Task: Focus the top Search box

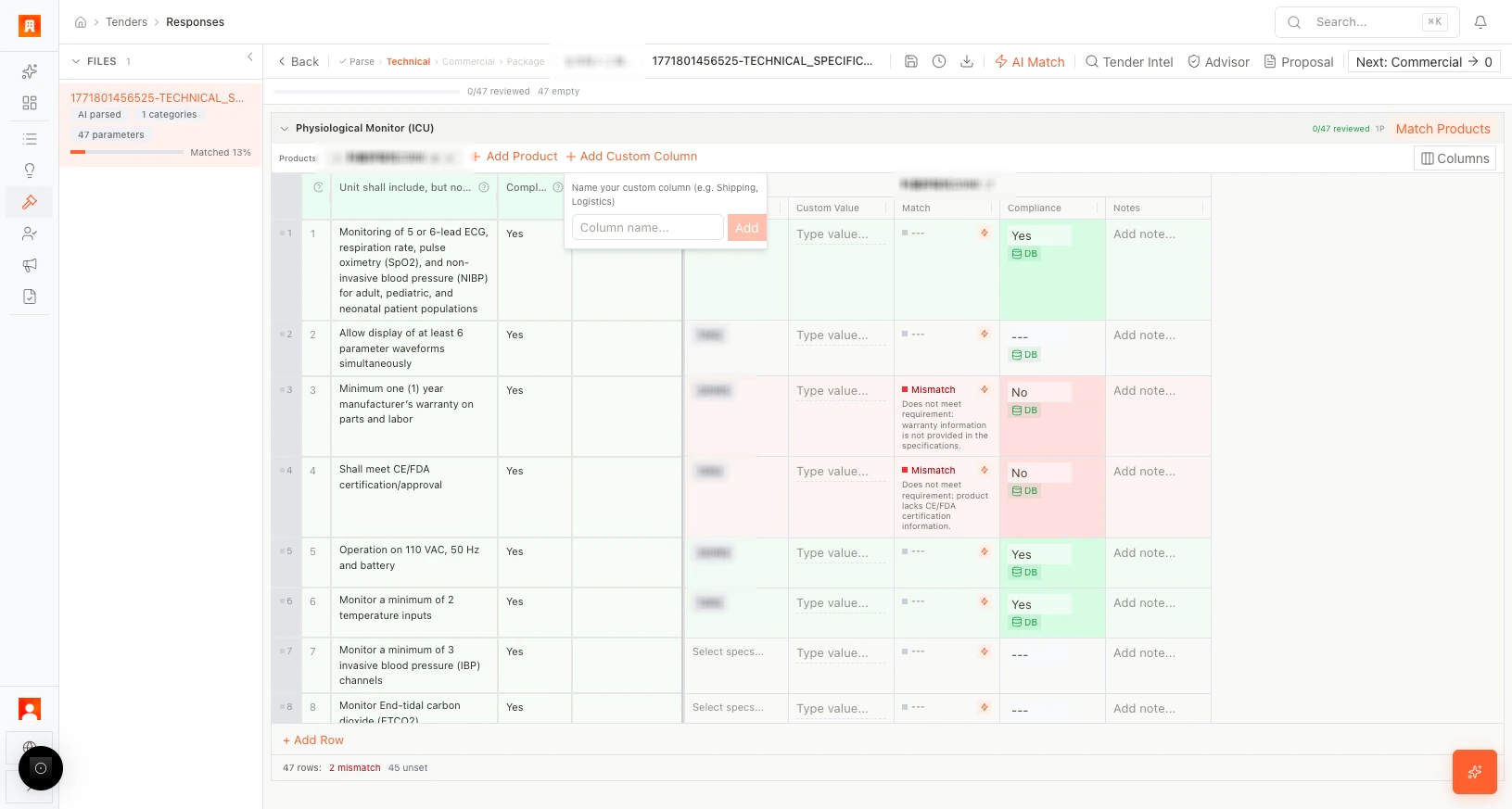Action: pos(1367,22)
